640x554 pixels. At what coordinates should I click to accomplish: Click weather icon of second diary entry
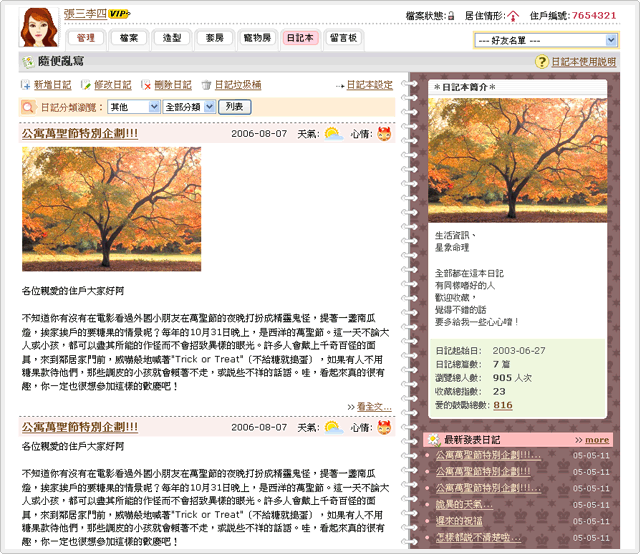click(333, 427)
